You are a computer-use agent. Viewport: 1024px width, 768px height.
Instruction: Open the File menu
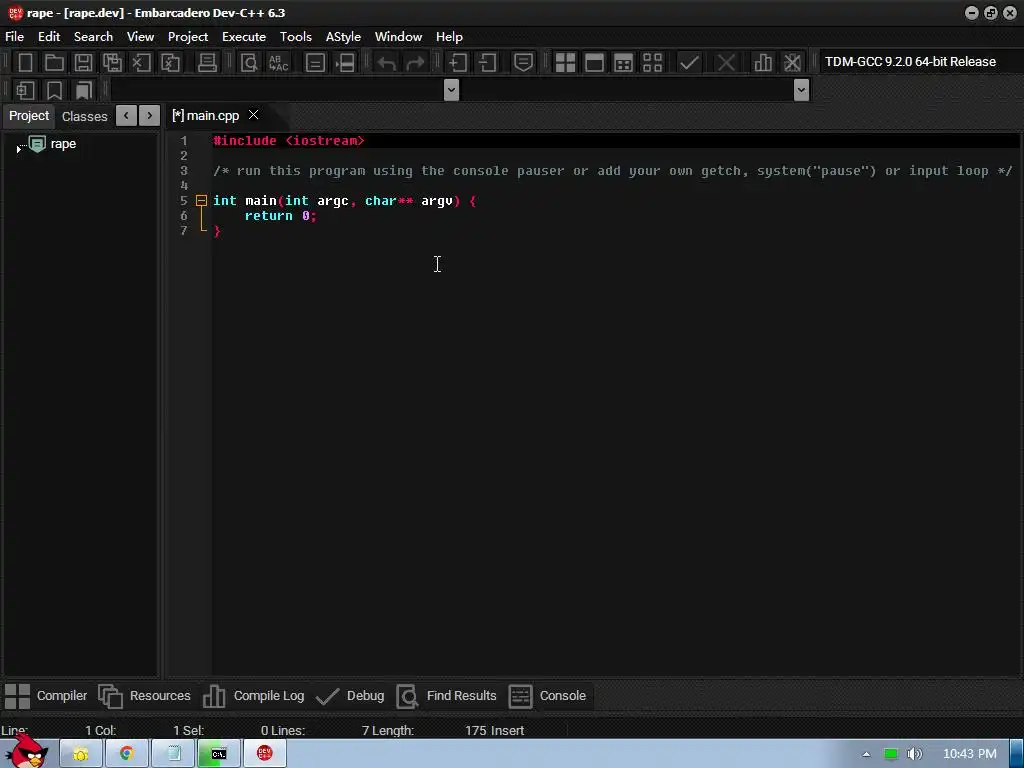[x=14, y=37]
